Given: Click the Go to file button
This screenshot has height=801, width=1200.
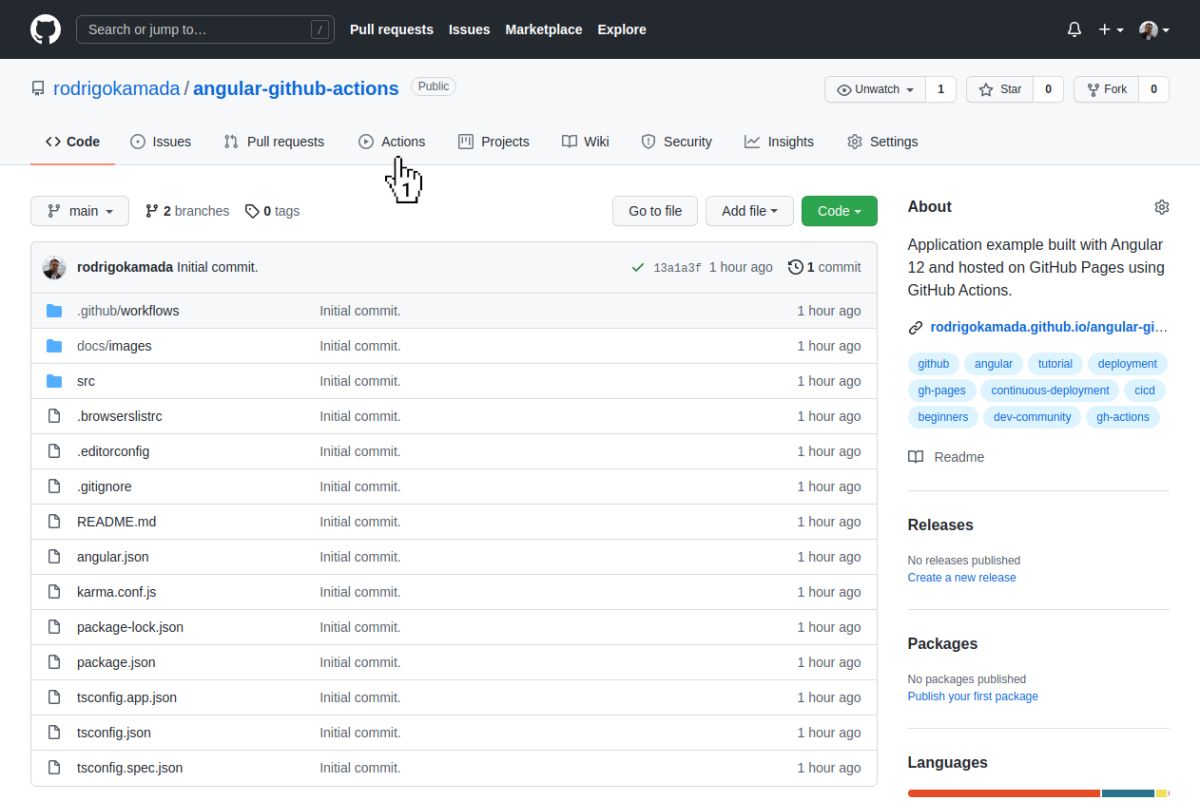Looking at the screenshot, I should point(655,211).
